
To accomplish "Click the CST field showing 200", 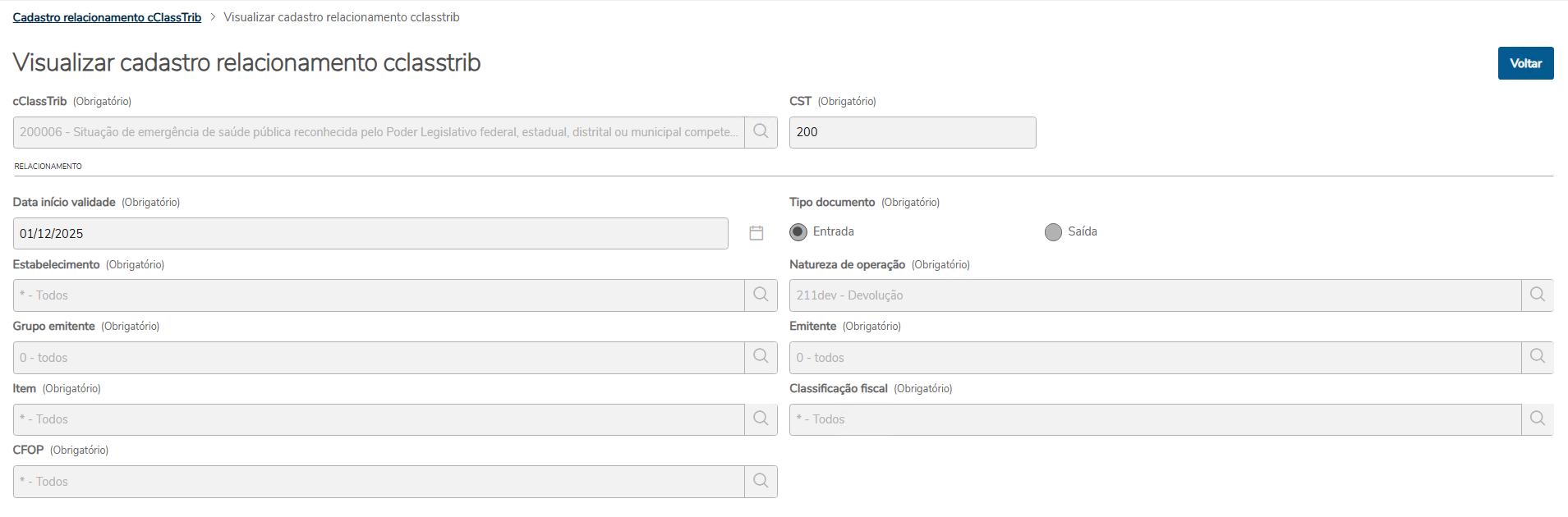I will (x=912, y=132).
